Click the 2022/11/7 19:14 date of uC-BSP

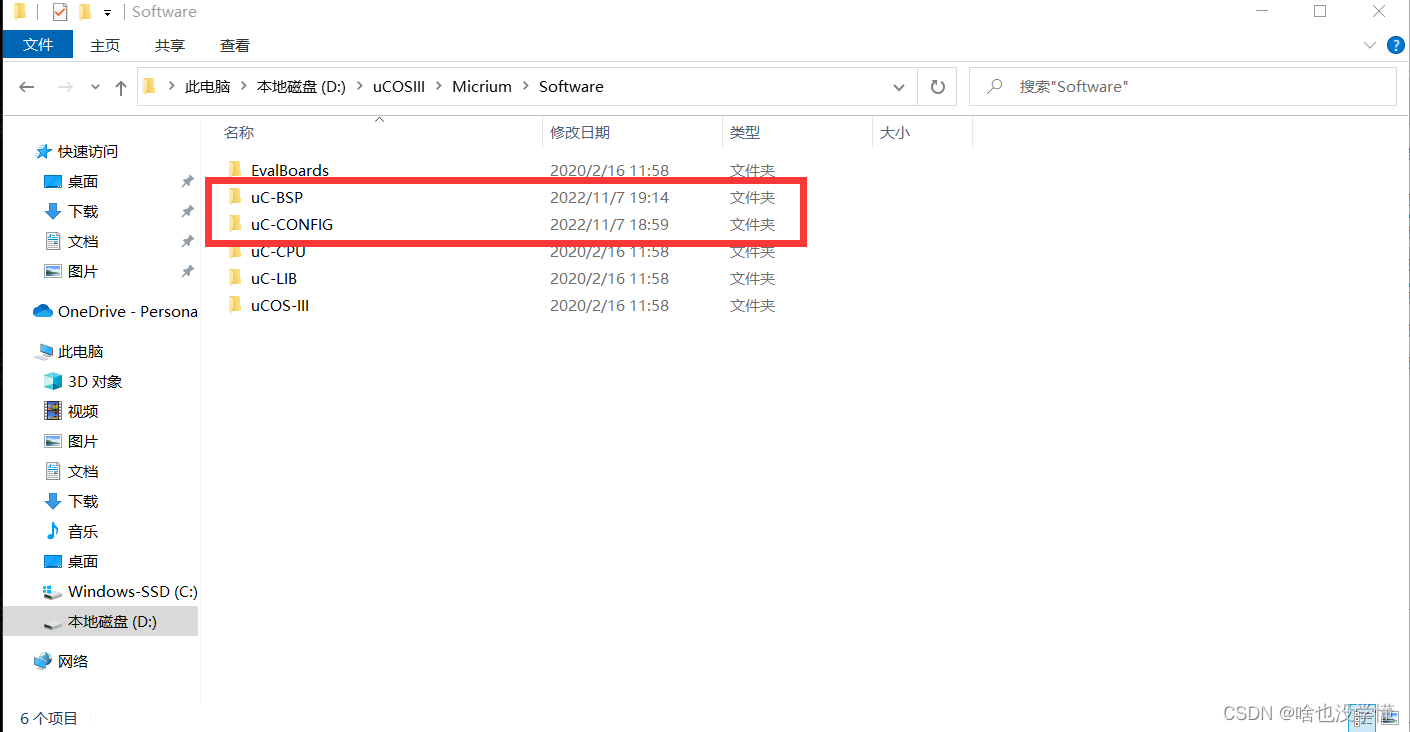[x=609, y=197]
